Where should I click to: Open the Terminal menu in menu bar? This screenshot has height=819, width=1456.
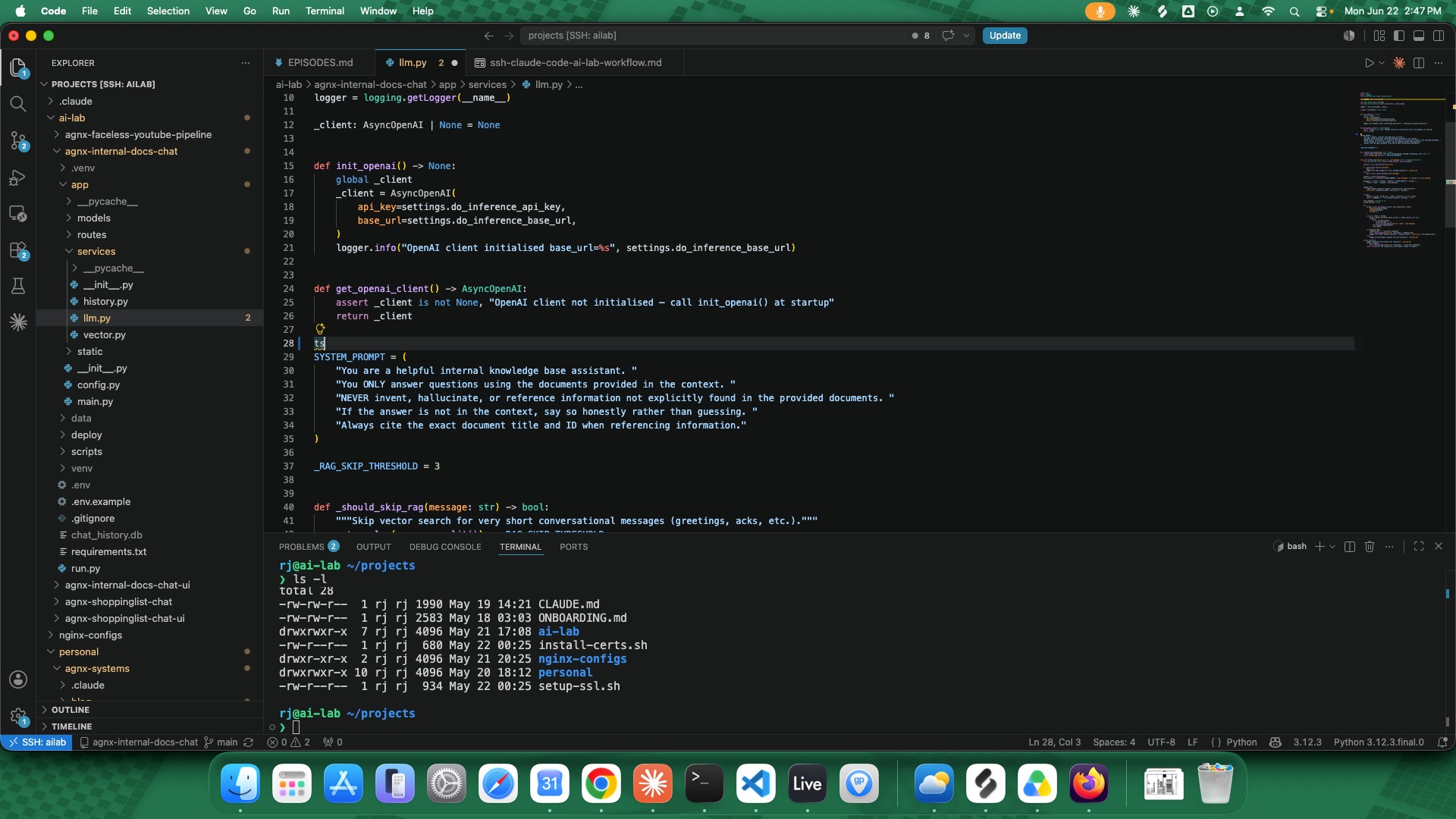325,11
